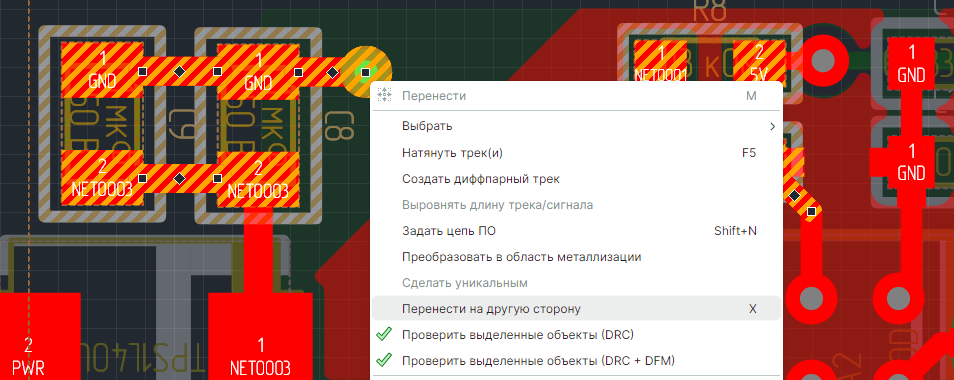
Task: Click Сделать уникальным menu entry
Action: tap(576, 283)
